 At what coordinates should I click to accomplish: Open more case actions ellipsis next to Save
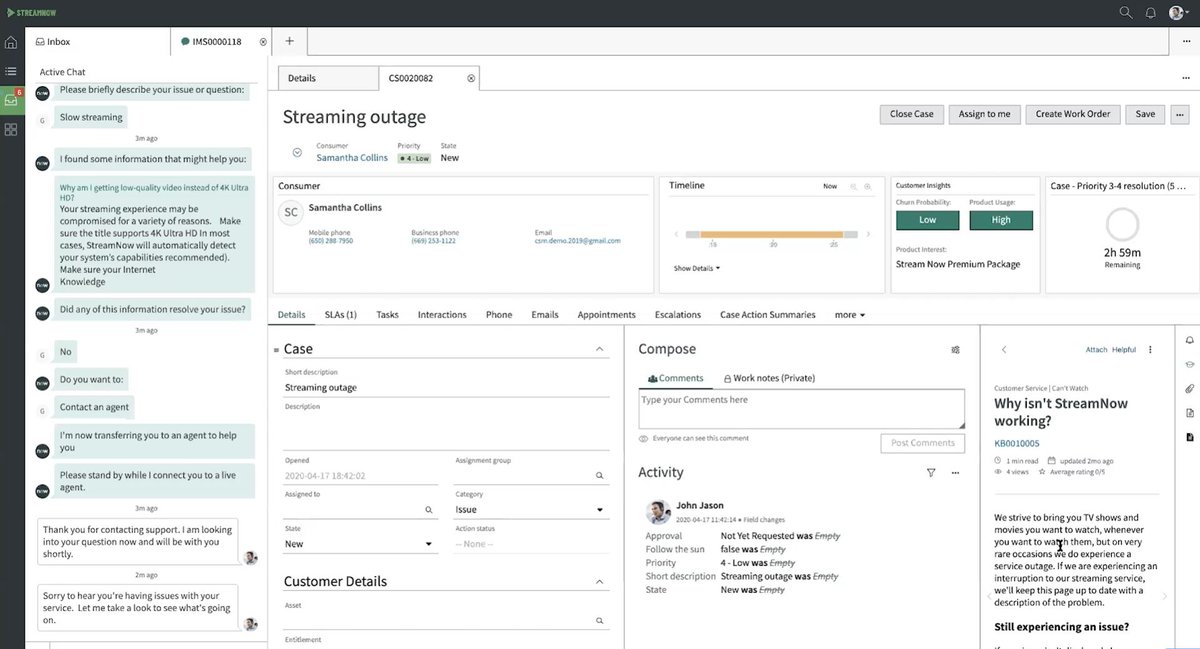[x=1180, y=114]
